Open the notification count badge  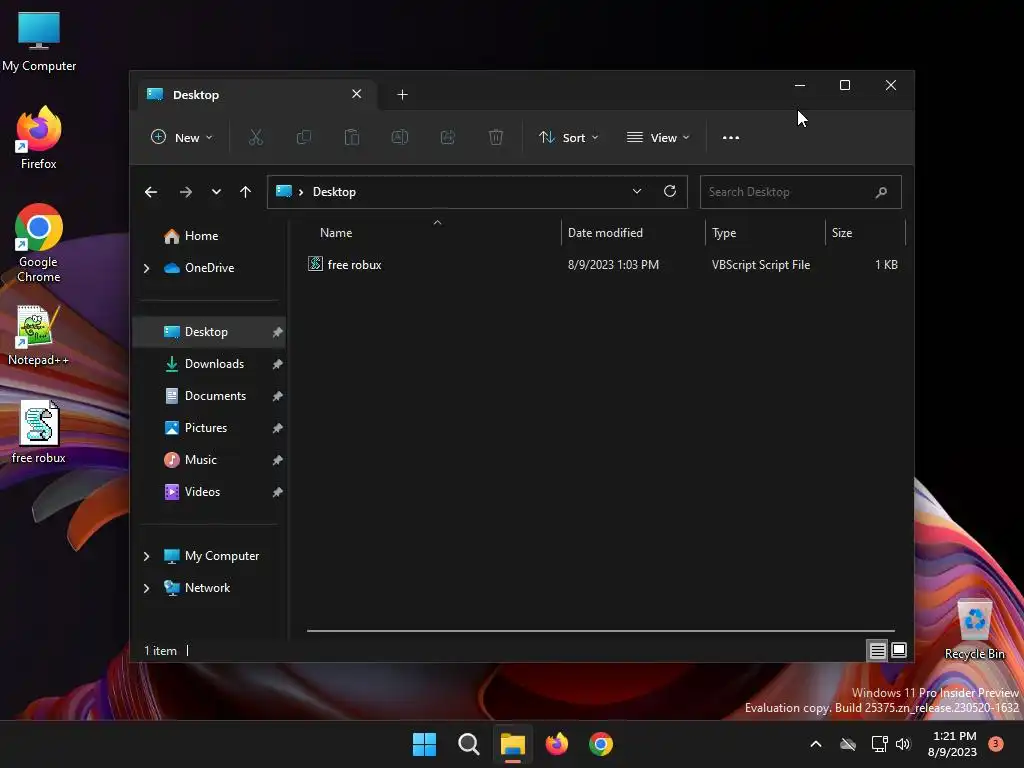[x=995, y=744]
